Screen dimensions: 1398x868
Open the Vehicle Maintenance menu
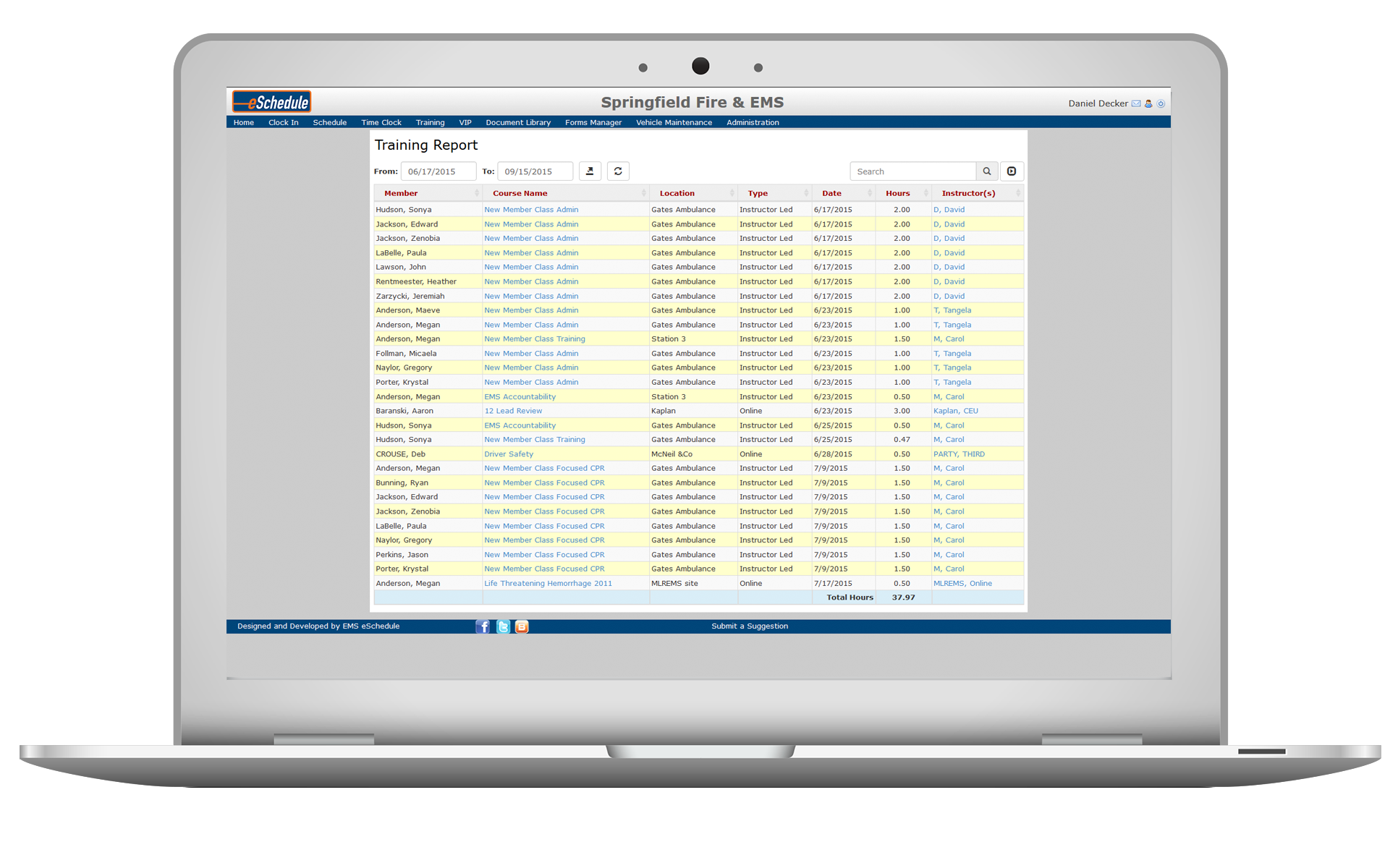674,122
